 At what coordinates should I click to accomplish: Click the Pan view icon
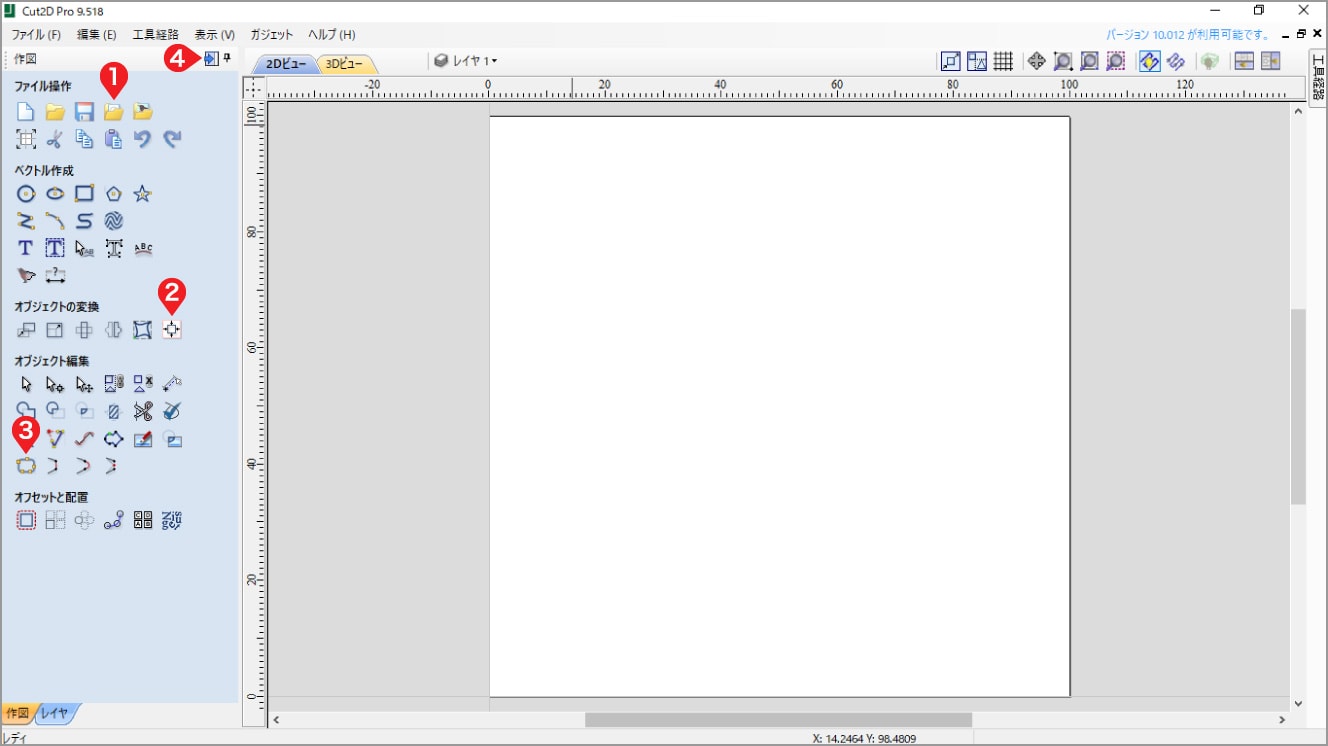[x=1036, y=61]
